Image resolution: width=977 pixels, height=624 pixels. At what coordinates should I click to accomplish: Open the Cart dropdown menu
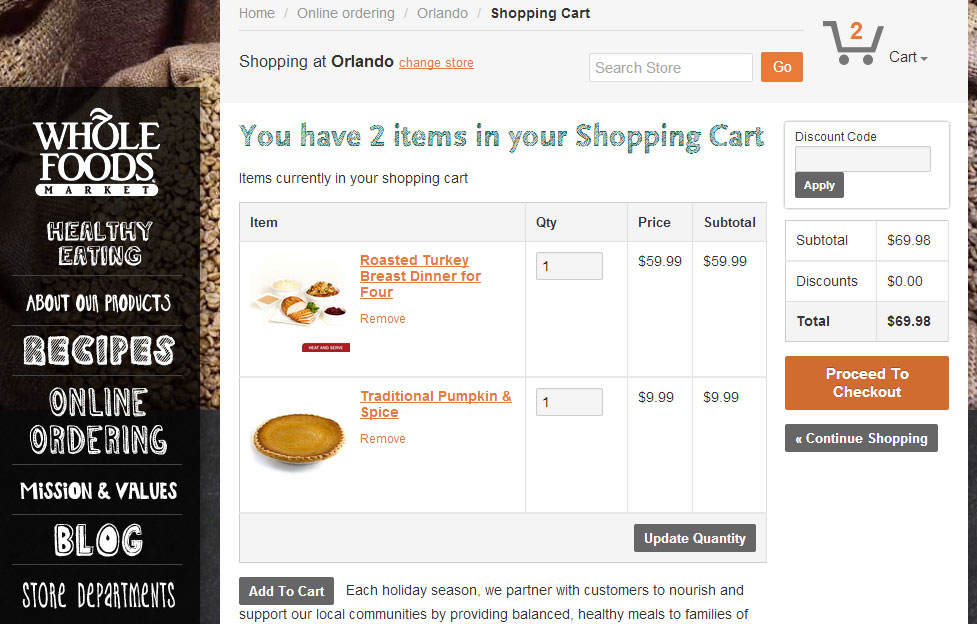pyautogui.click(x=908, y=57)
